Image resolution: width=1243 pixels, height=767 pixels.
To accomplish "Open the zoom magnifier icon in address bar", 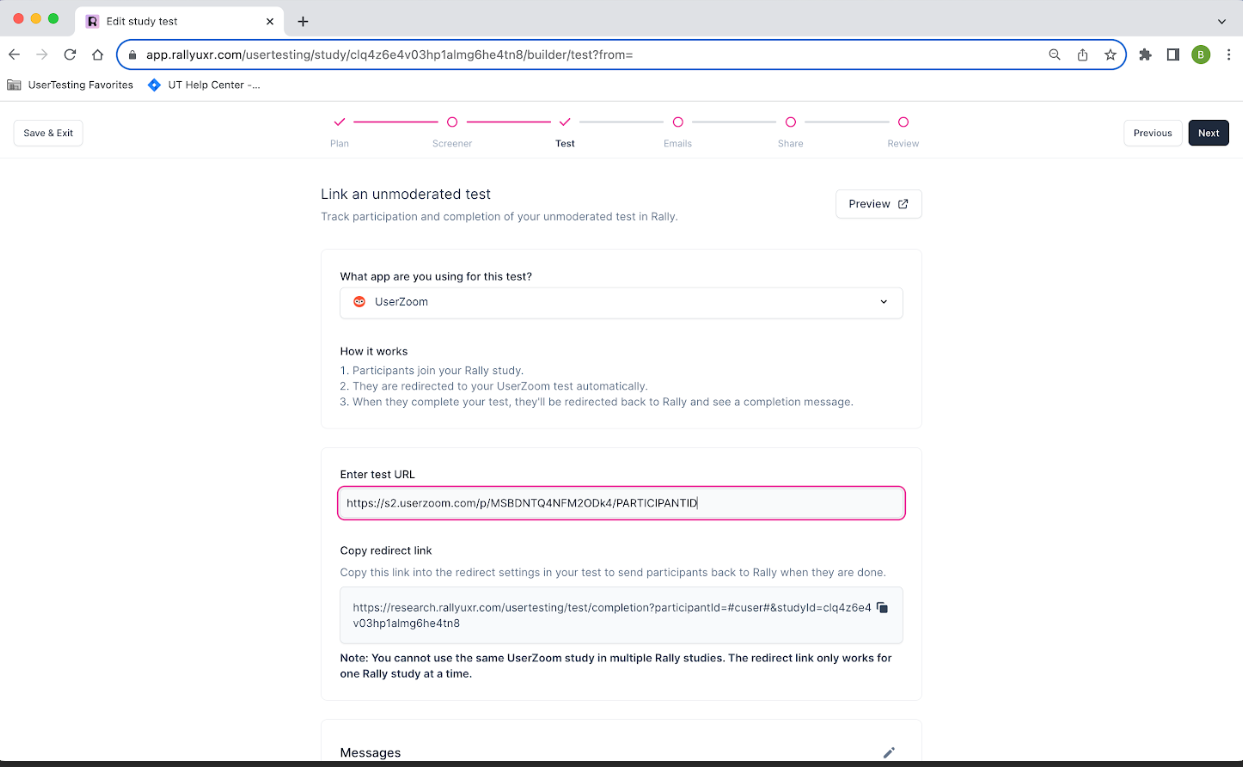I will [1055, 55].
